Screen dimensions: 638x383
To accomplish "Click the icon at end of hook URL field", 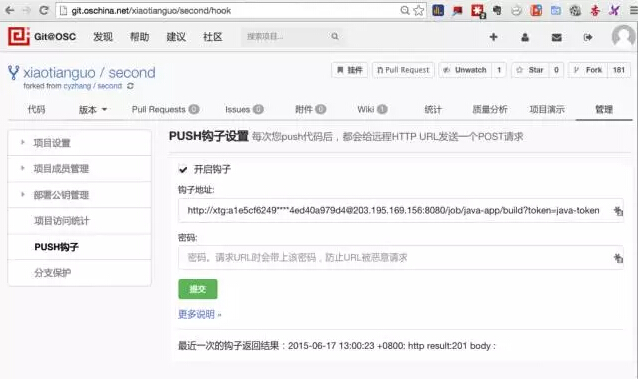I will pyautogui.click(x=618, y=210).
